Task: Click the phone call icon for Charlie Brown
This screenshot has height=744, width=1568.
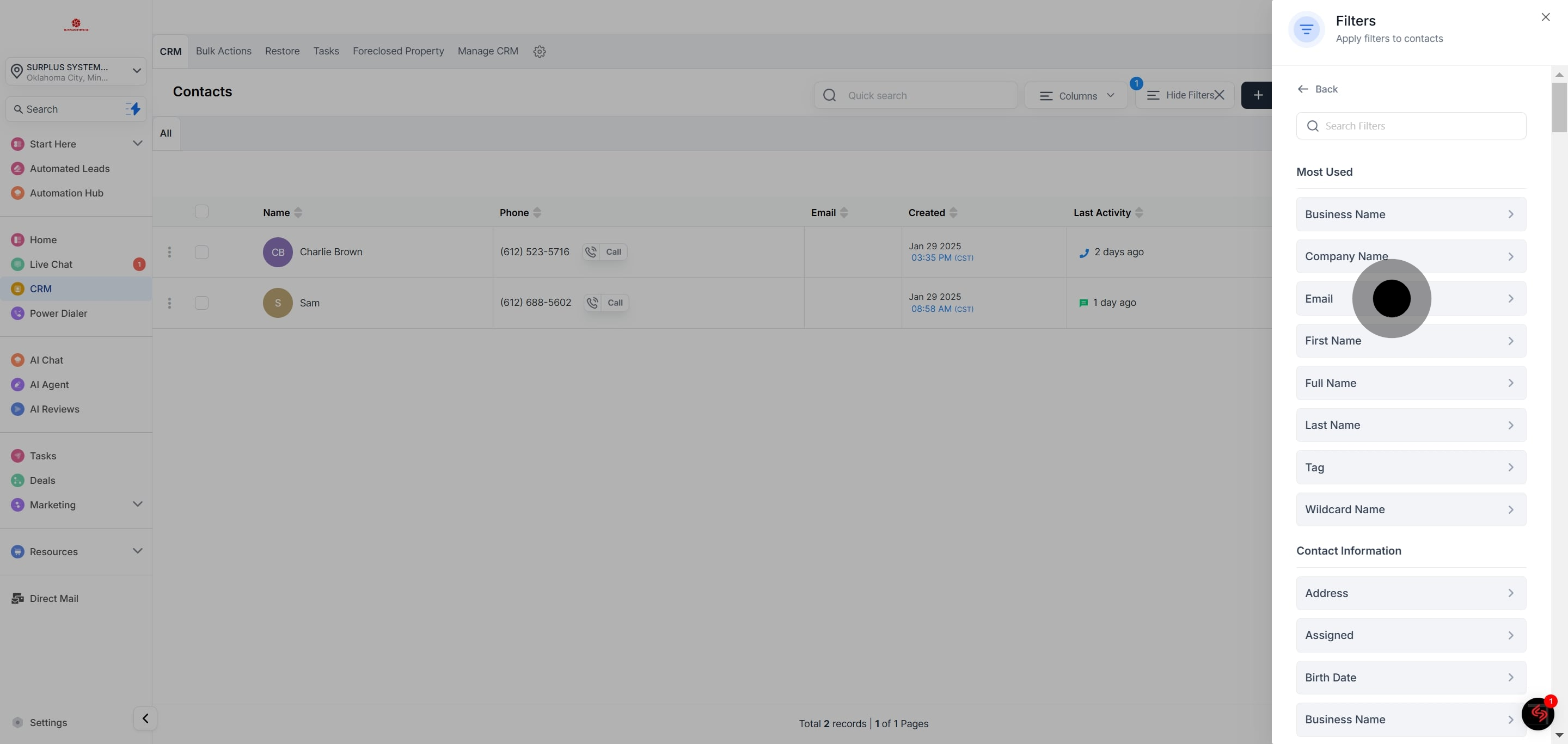Action: point(590,252)
